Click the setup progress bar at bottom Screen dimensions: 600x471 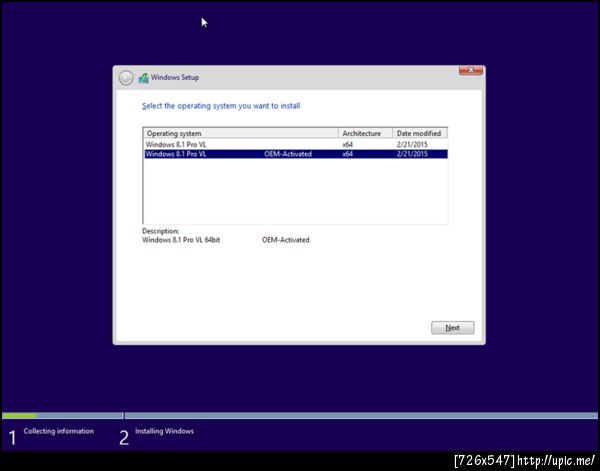300,416
